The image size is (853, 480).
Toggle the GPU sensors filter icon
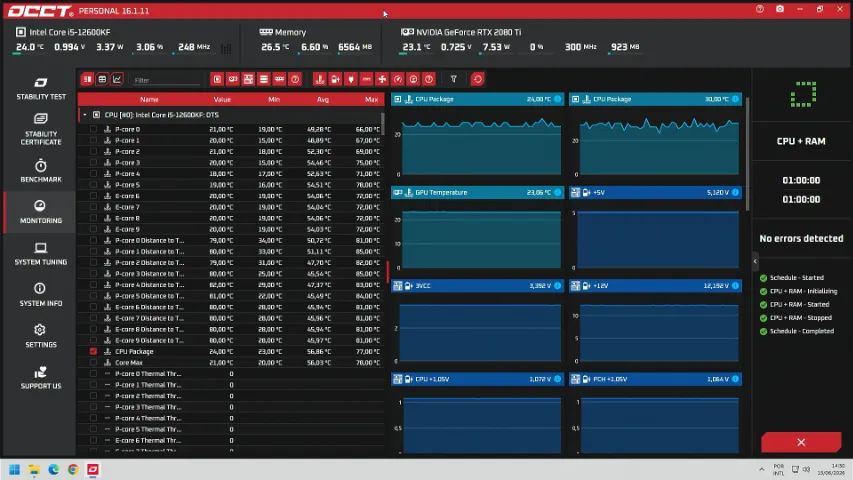pyautogui.click(x=233, y=79)
